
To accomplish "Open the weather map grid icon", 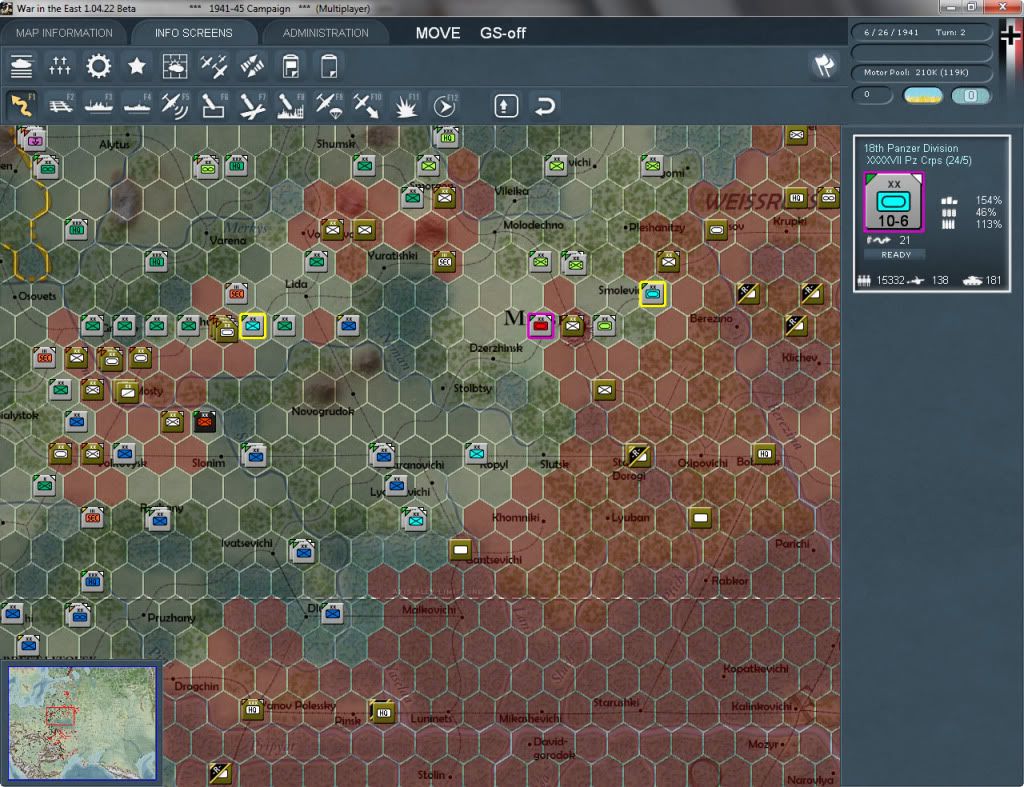I will [x=175, y=66].
